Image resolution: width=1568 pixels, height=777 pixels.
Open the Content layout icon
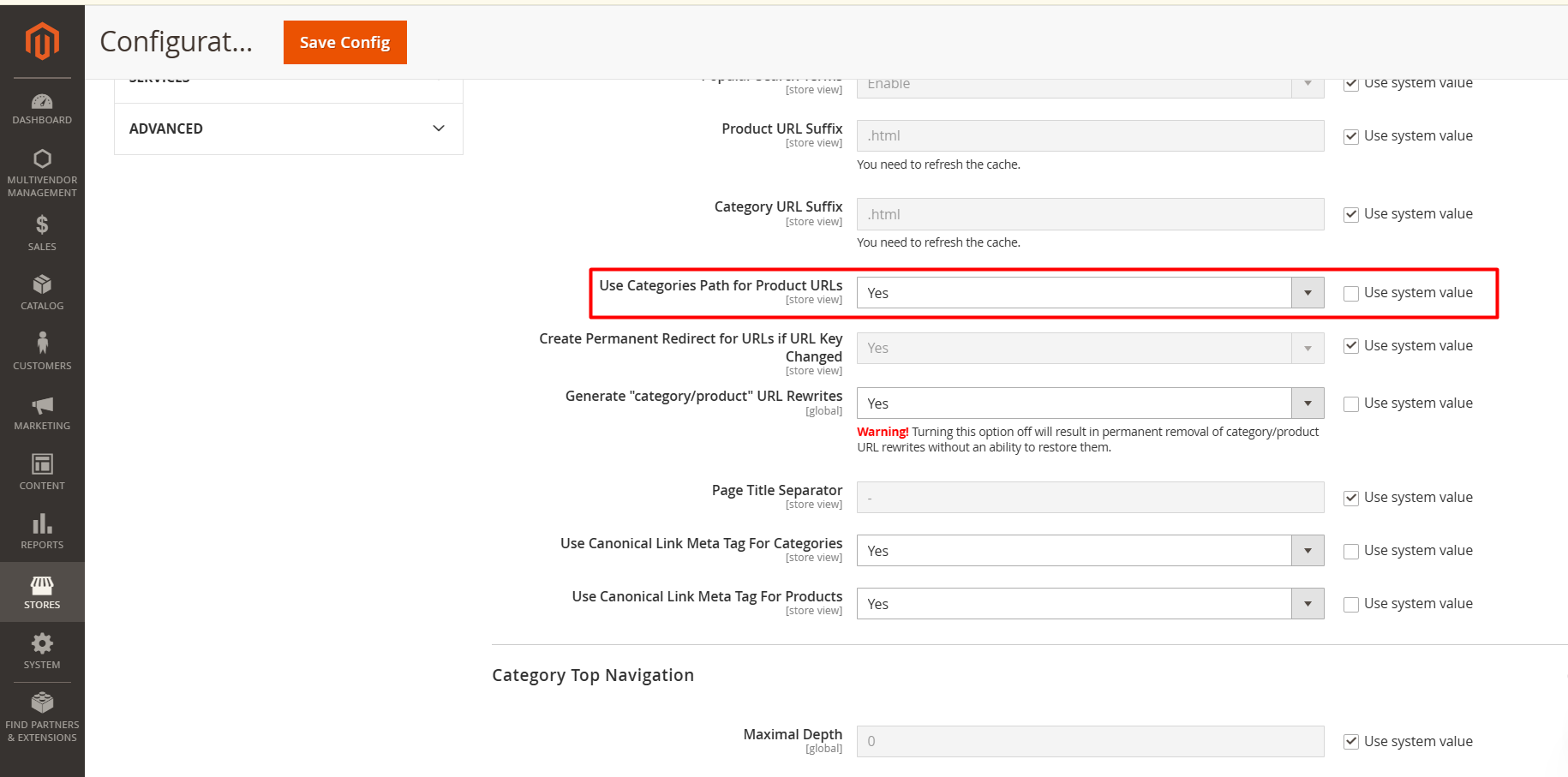(x=42, y=463)
